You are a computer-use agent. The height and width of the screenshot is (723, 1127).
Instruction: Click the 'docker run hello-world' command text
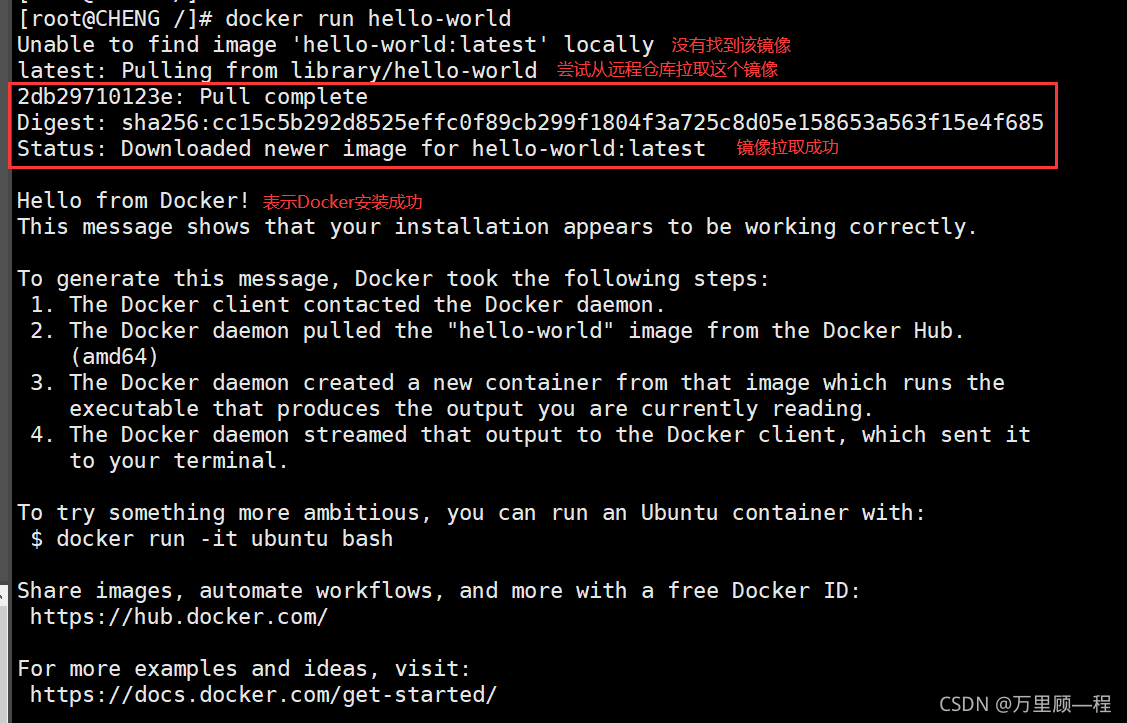[368, 18]
